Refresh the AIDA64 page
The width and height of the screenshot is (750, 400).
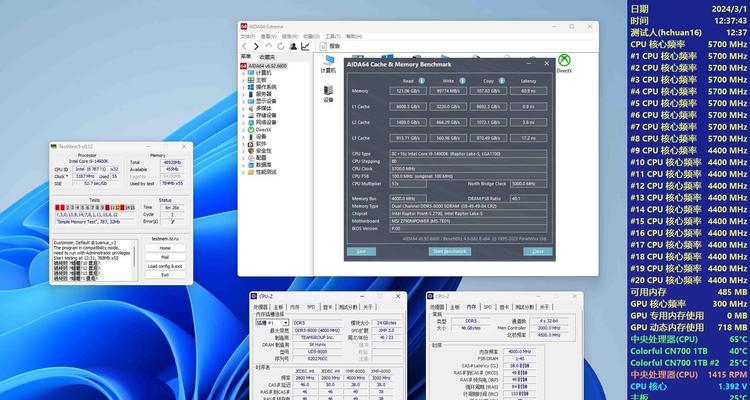coord(281,46)
